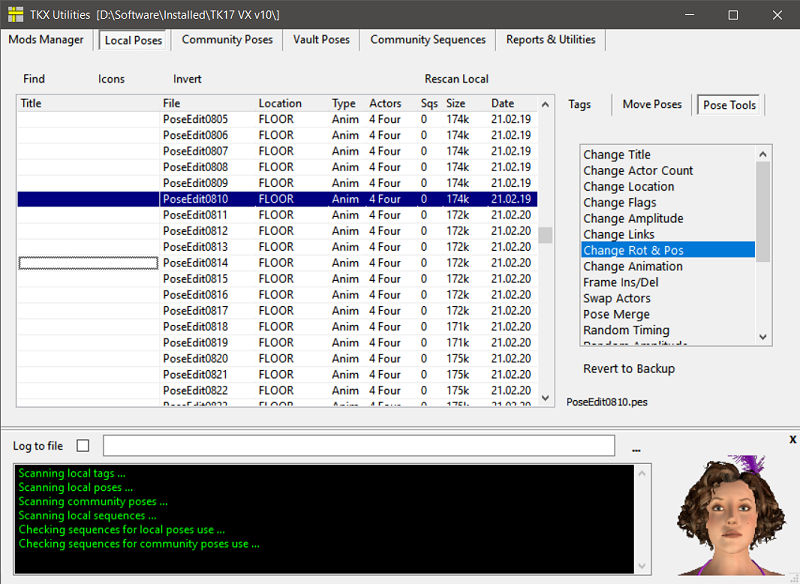The height and width of the screenshot is (584, 800).
Task: Click the title cell of PoseEdit0814
Action: [x=88, y=263]
